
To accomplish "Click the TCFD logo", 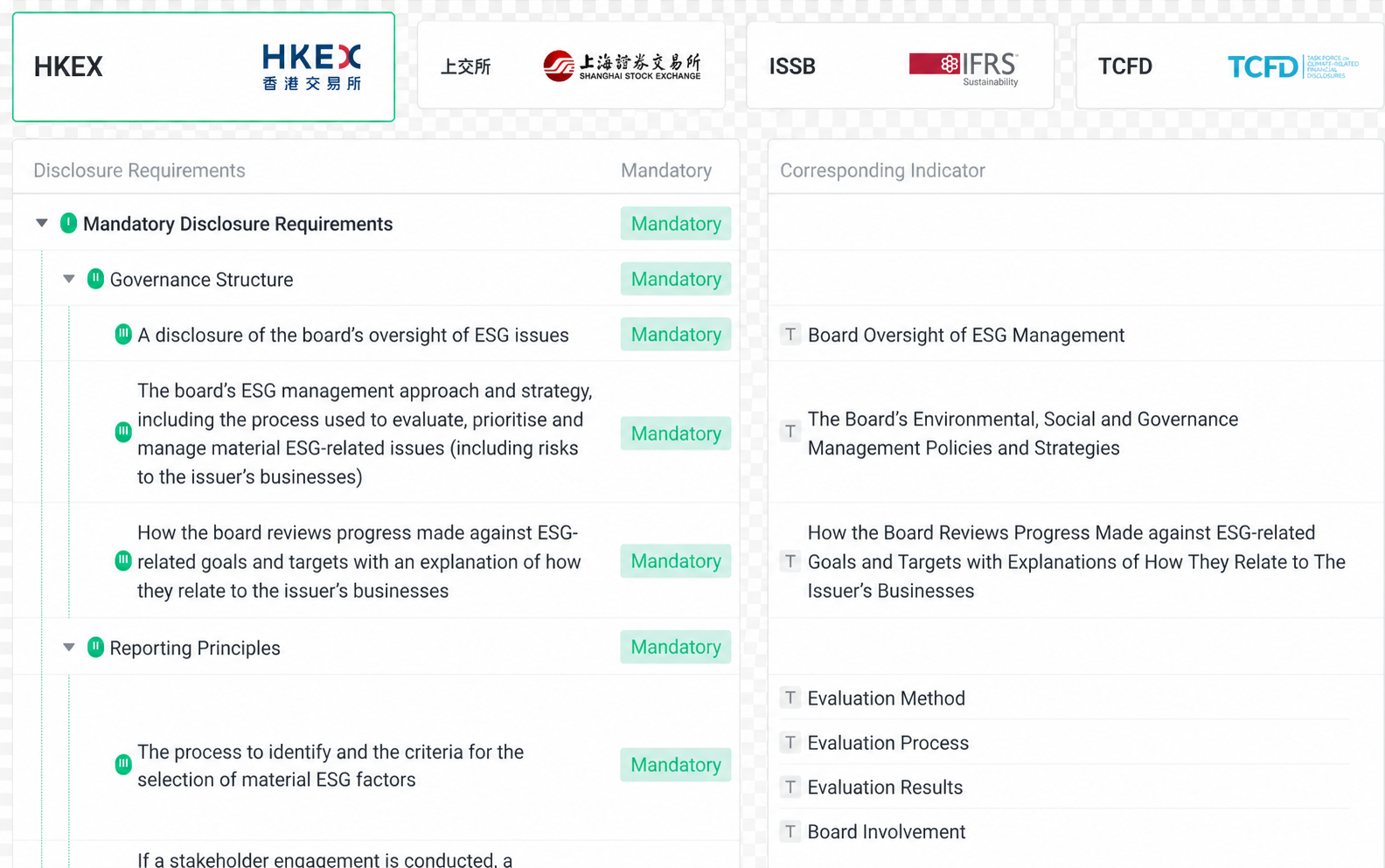I will point(1293,66).
